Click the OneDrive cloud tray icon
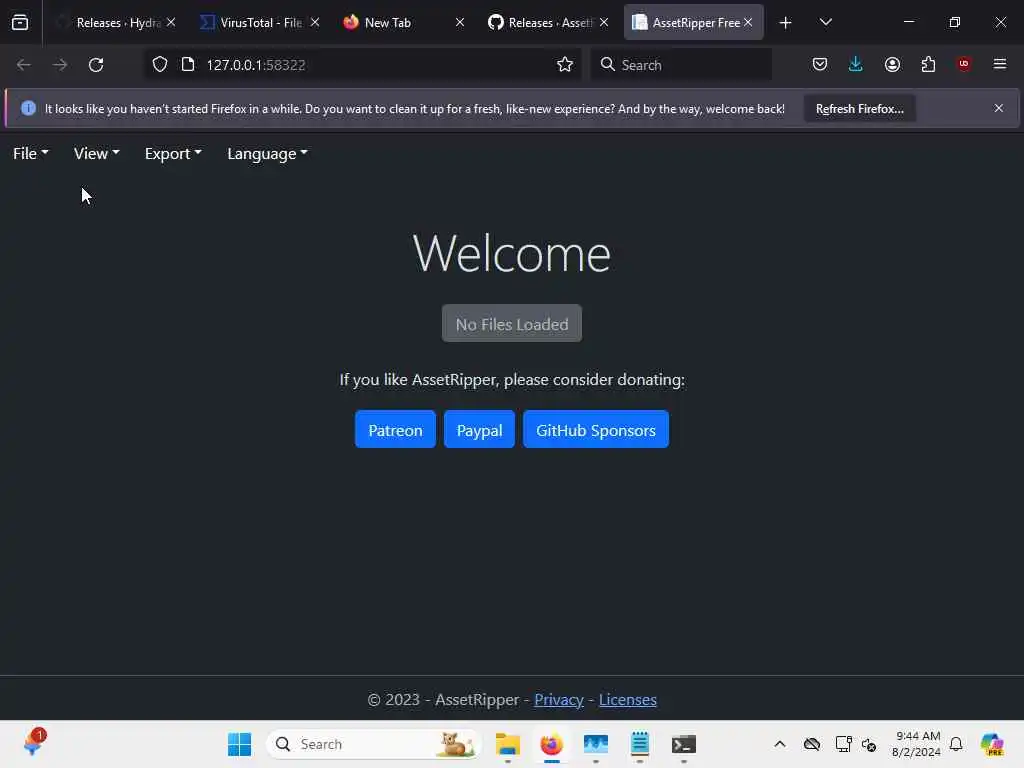The image size is (1024, 768). point(812,744)
